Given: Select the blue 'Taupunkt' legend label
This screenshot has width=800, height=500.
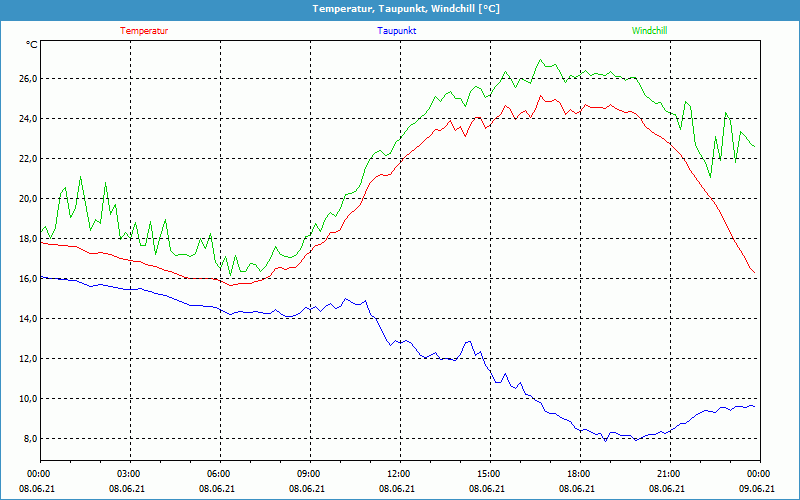Looking at the screenshot, I should (397, 31).
